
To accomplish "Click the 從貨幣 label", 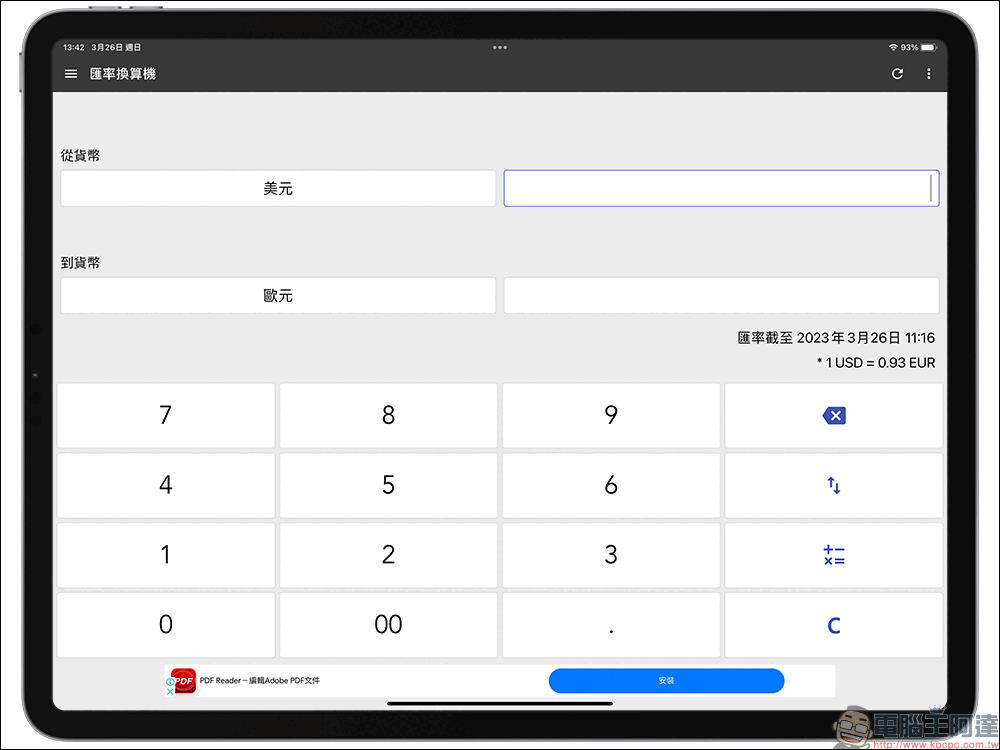I will coord(80,156).
